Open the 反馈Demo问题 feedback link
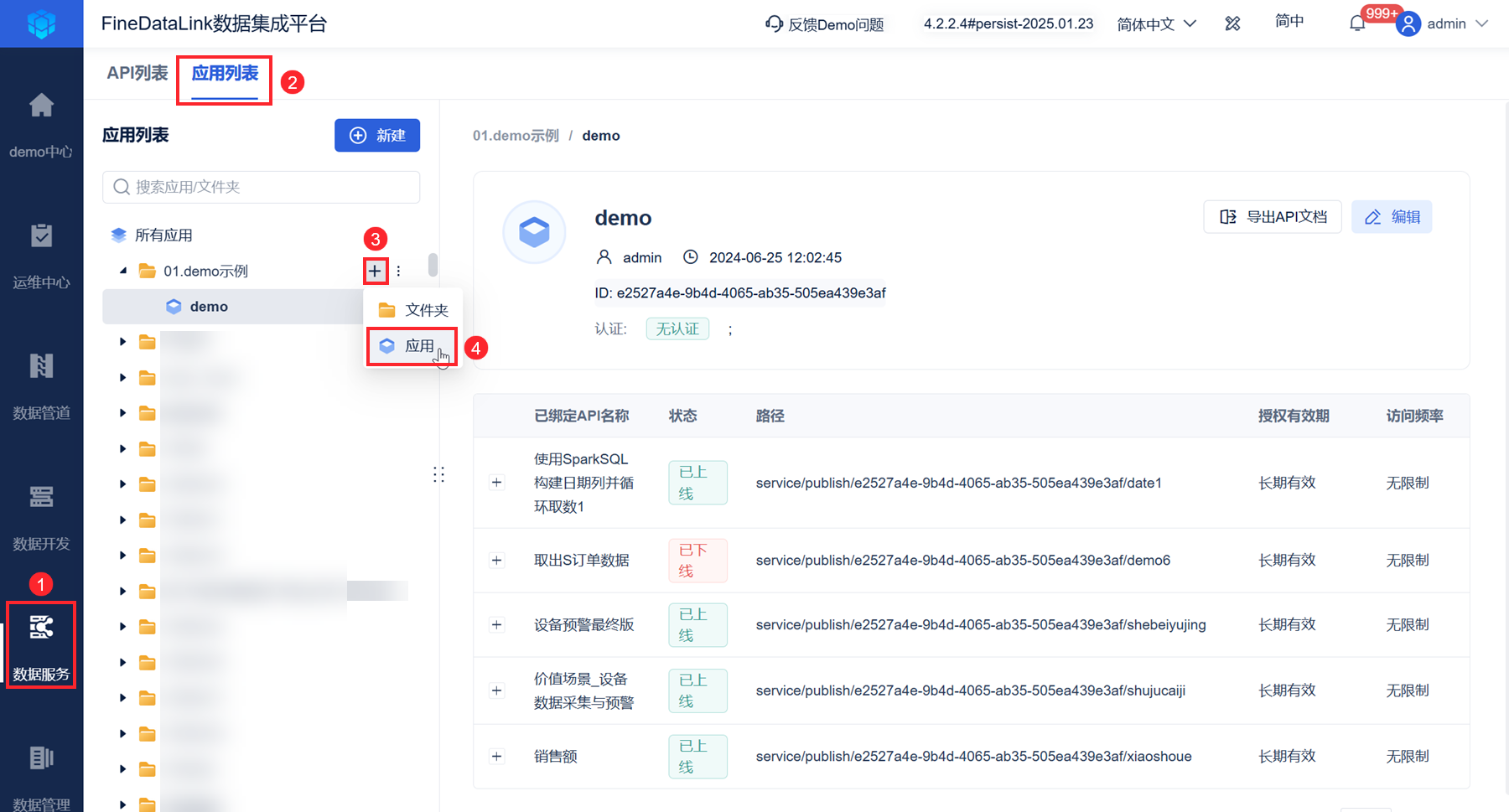Screen dimensions: 1509x812 (x=825, y=24)
